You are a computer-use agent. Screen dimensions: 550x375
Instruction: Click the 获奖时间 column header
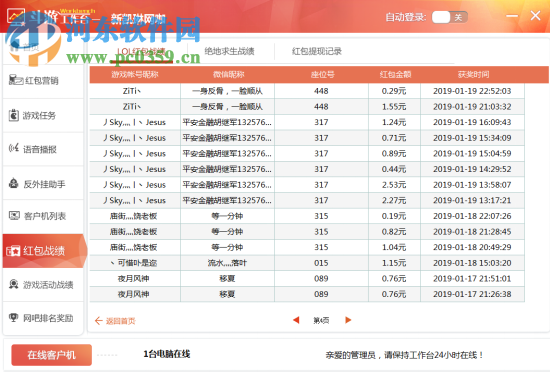coord(473,74)
